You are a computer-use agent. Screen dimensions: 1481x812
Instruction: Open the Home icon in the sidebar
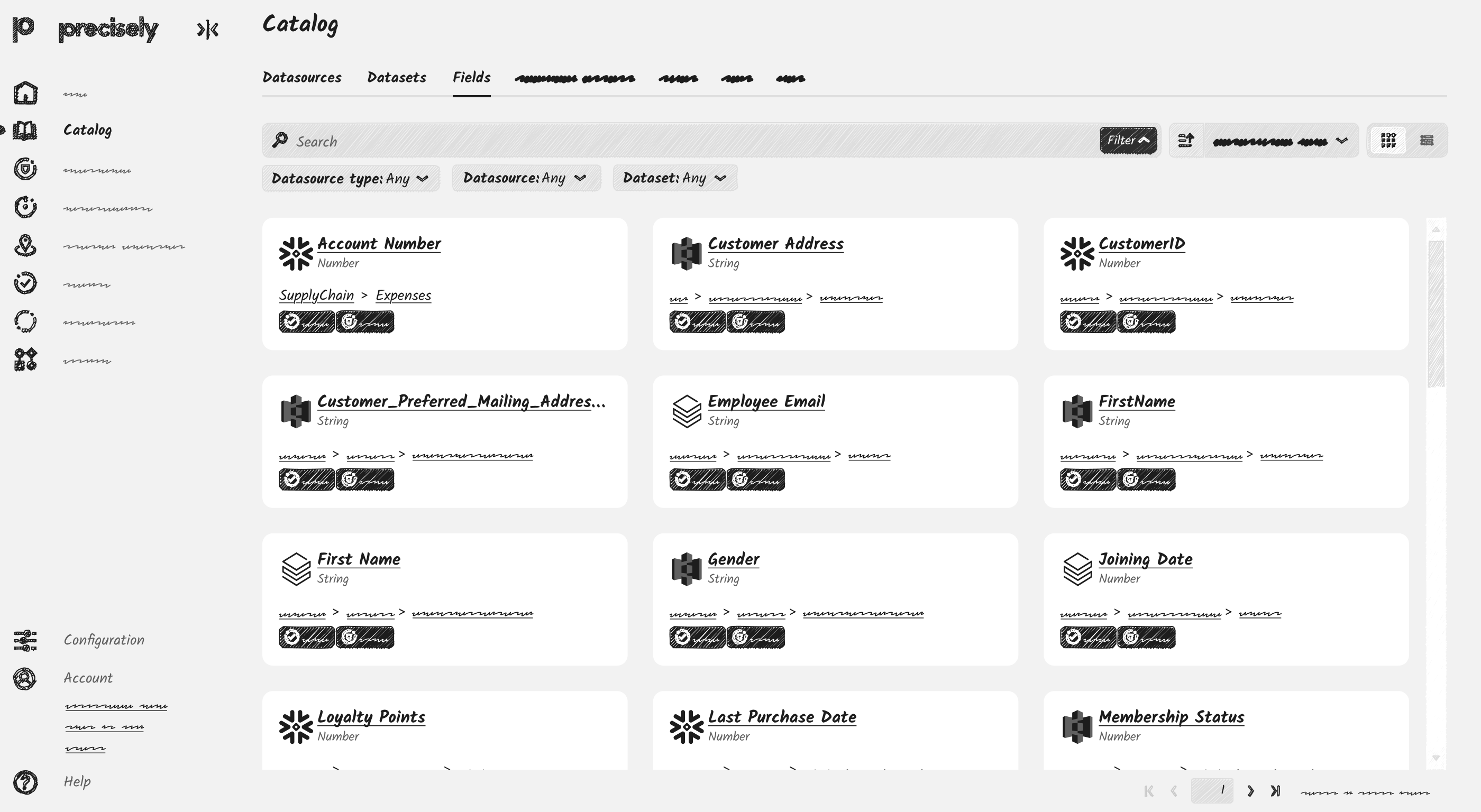(x=25, y=93)
